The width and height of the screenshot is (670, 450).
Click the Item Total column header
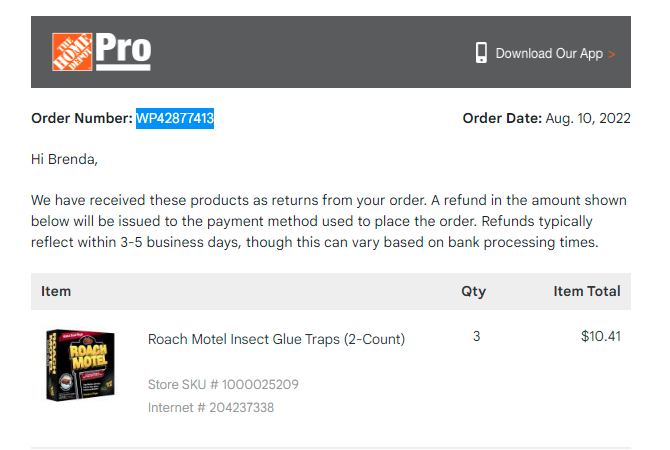point(587,291)
